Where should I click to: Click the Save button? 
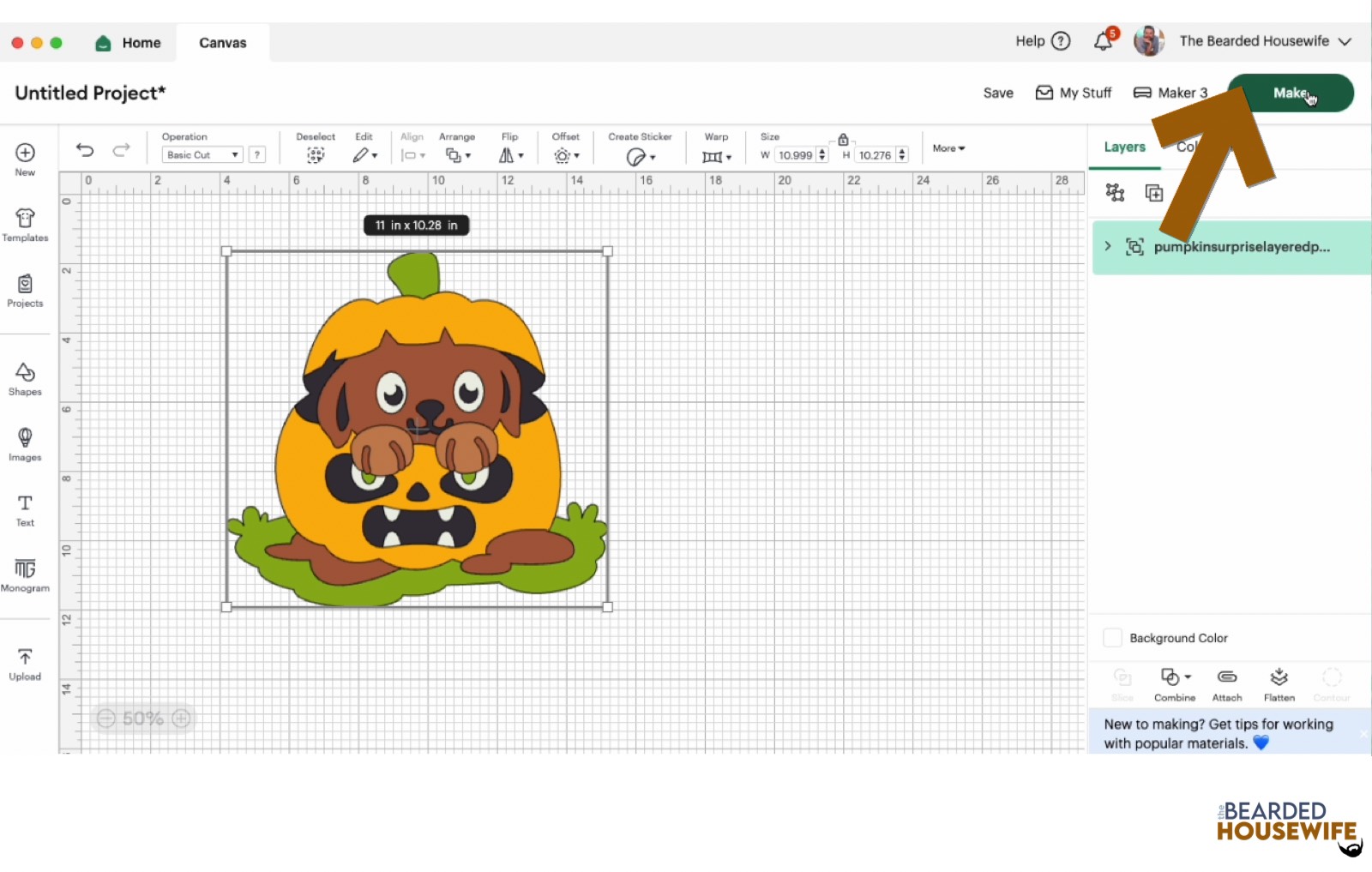[998, 93]
